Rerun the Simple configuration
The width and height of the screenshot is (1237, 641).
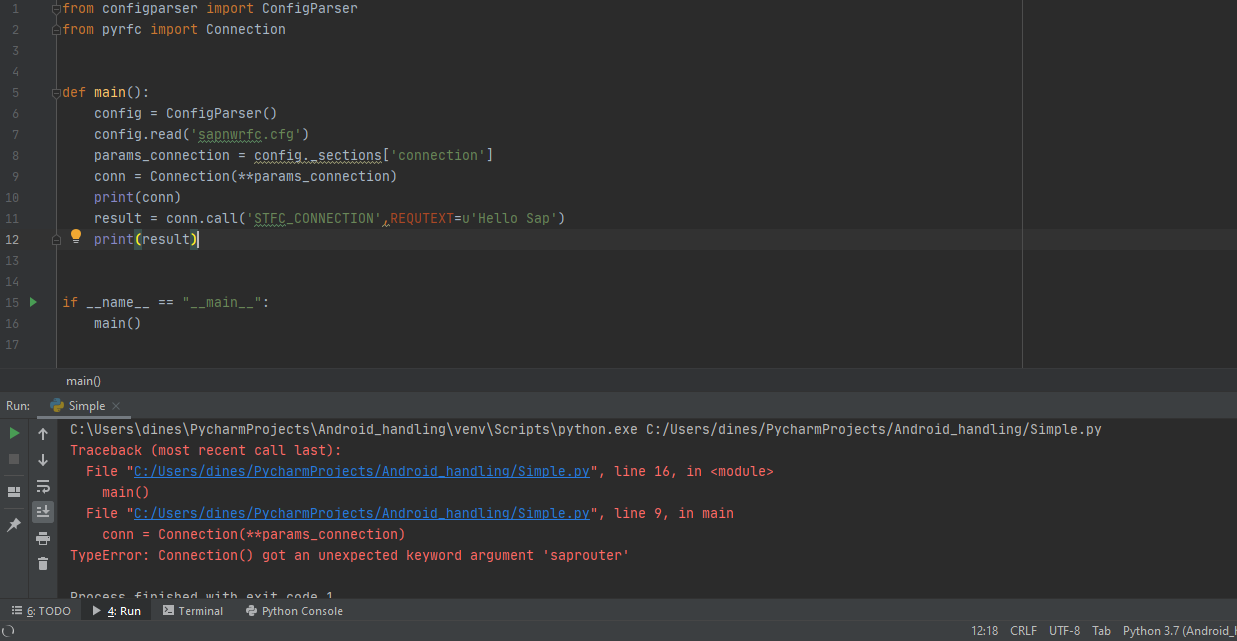pos(14,434)
